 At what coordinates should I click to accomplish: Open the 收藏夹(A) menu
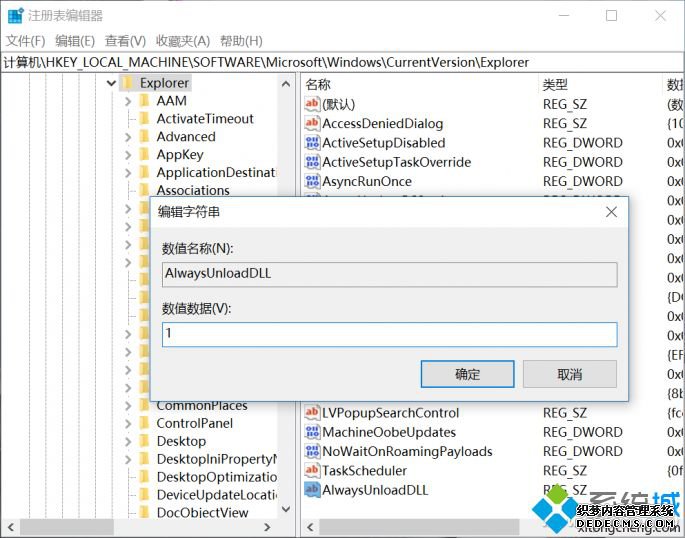coord(183,41)
